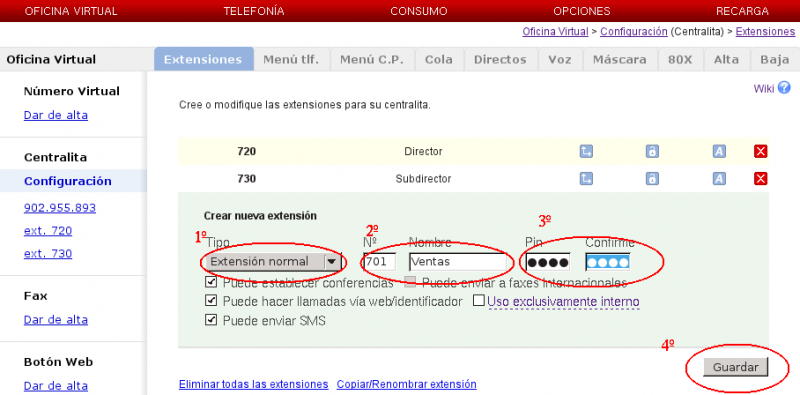Delete extension 730 with red X
Screen dimensions: 800x395
coord(761,179)
